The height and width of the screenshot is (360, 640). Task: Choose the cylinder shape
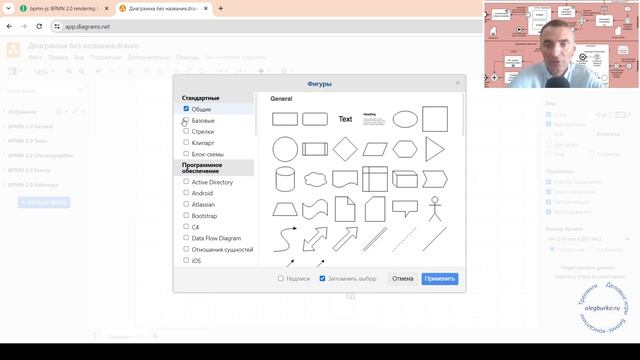tap(285, 179)
